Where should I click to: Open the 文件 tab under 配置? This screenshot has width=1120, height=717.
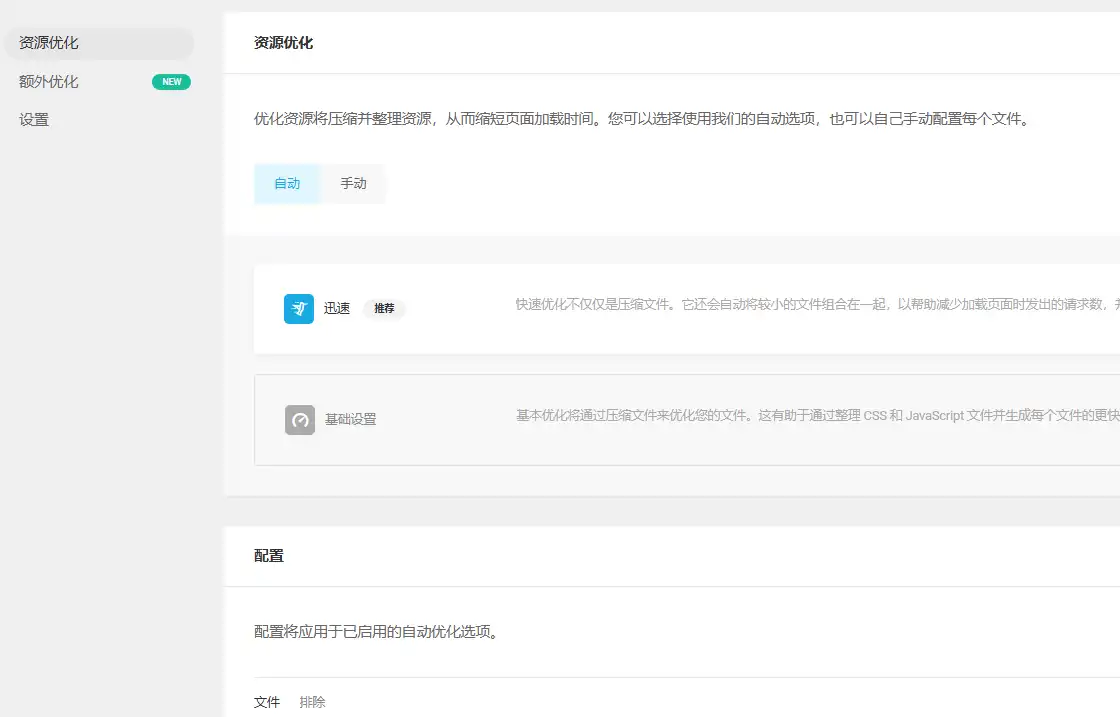click(x=266, y=702)
